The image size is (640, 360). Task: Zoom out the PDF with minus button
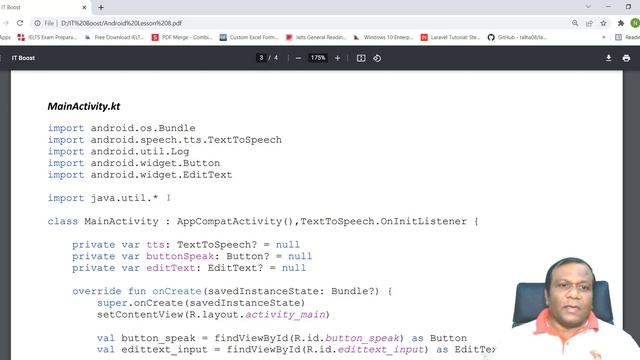click(298, 58)
